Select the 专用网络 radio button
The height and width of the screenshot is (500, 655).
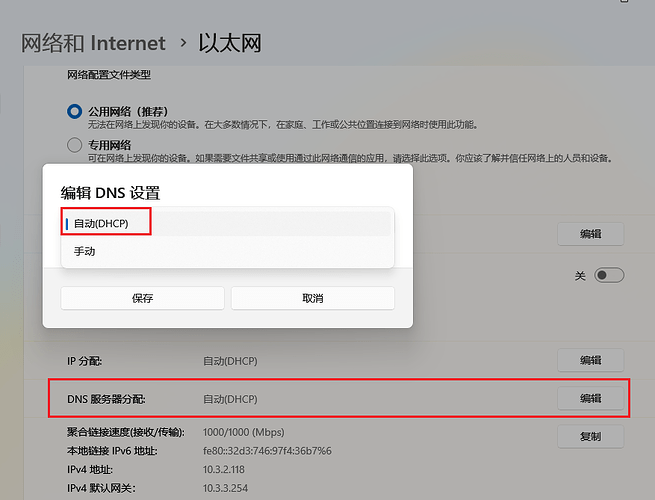click(74, 144)
